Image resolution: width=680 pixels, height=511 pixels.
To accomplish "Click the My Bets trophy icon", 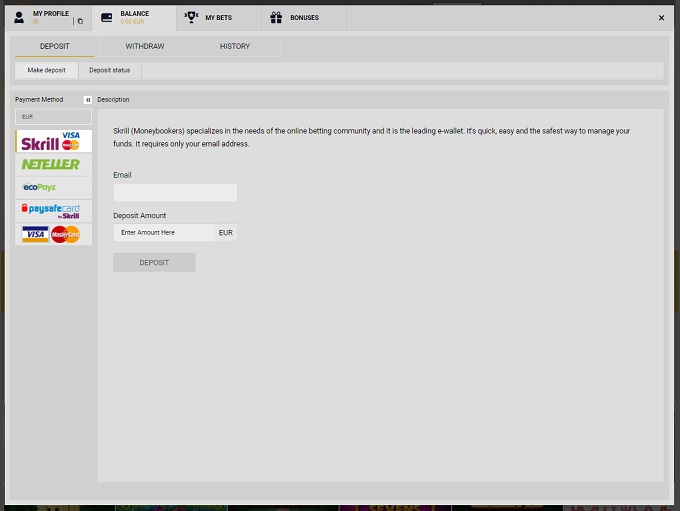I will [x=191, y=17].
